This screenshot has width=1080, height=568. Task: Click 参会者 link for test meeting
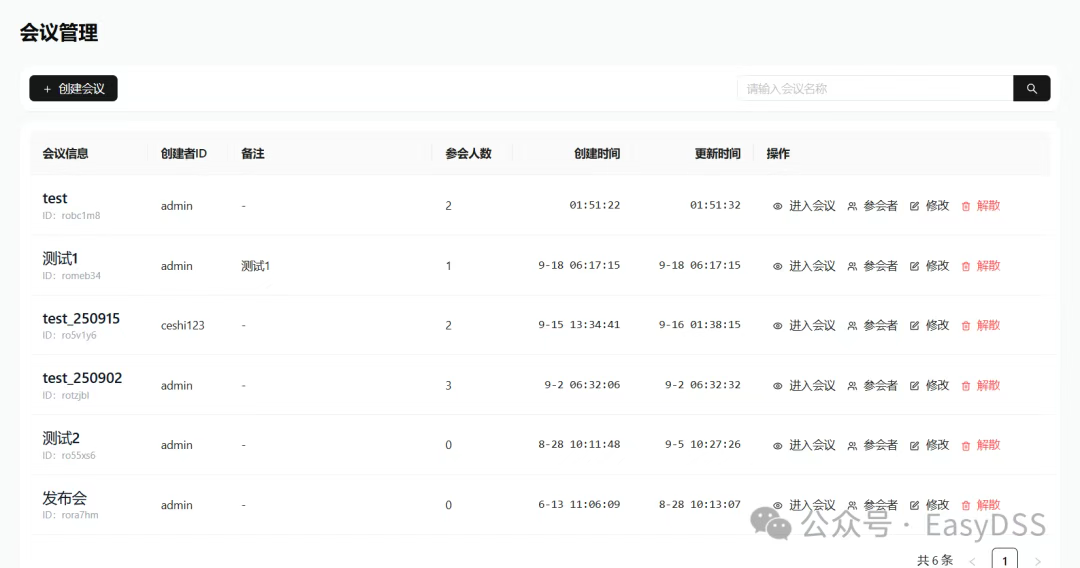click(880, 206)
